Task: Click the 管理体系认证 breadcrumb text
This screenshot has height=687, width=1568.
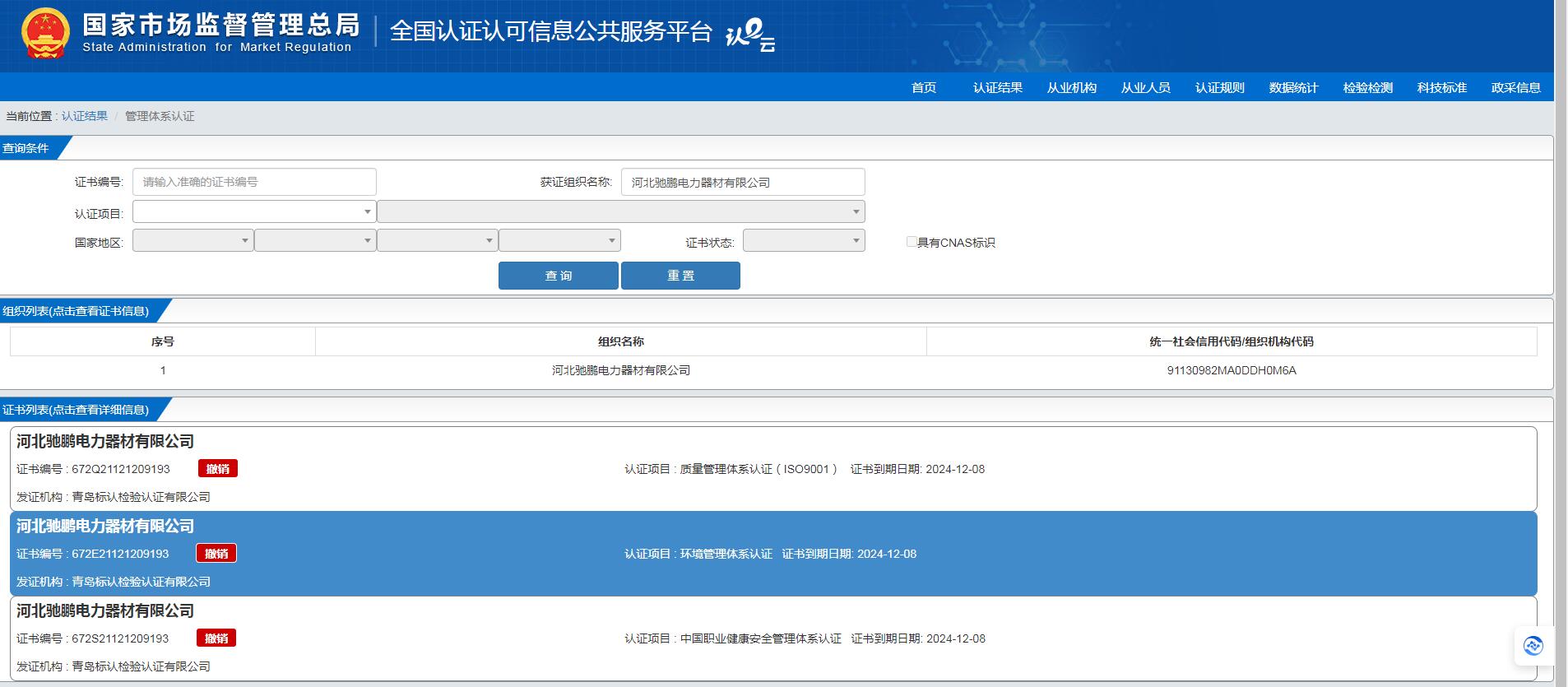Action: 160,116
